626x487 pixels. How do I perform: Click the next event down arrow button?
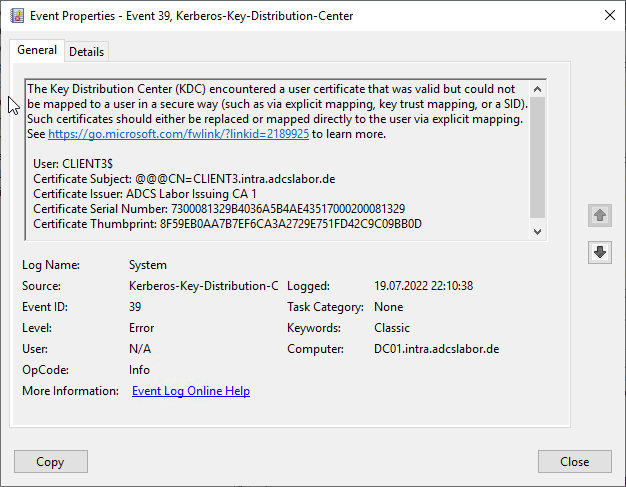coord(600,252)
